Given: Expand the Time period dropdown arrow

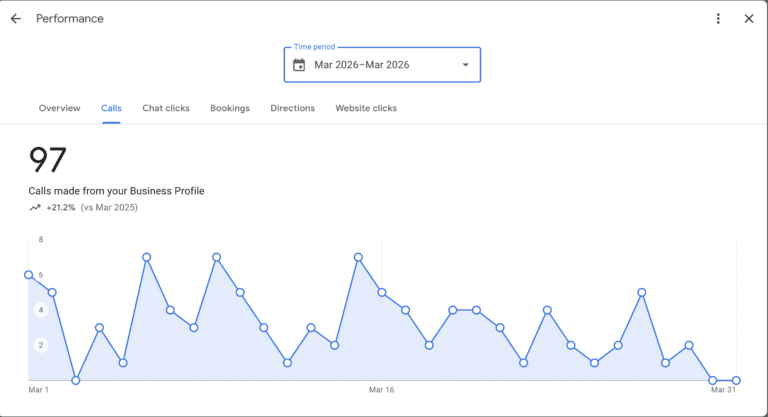Looking at the screenshot, I should click(x=465, y=66).
